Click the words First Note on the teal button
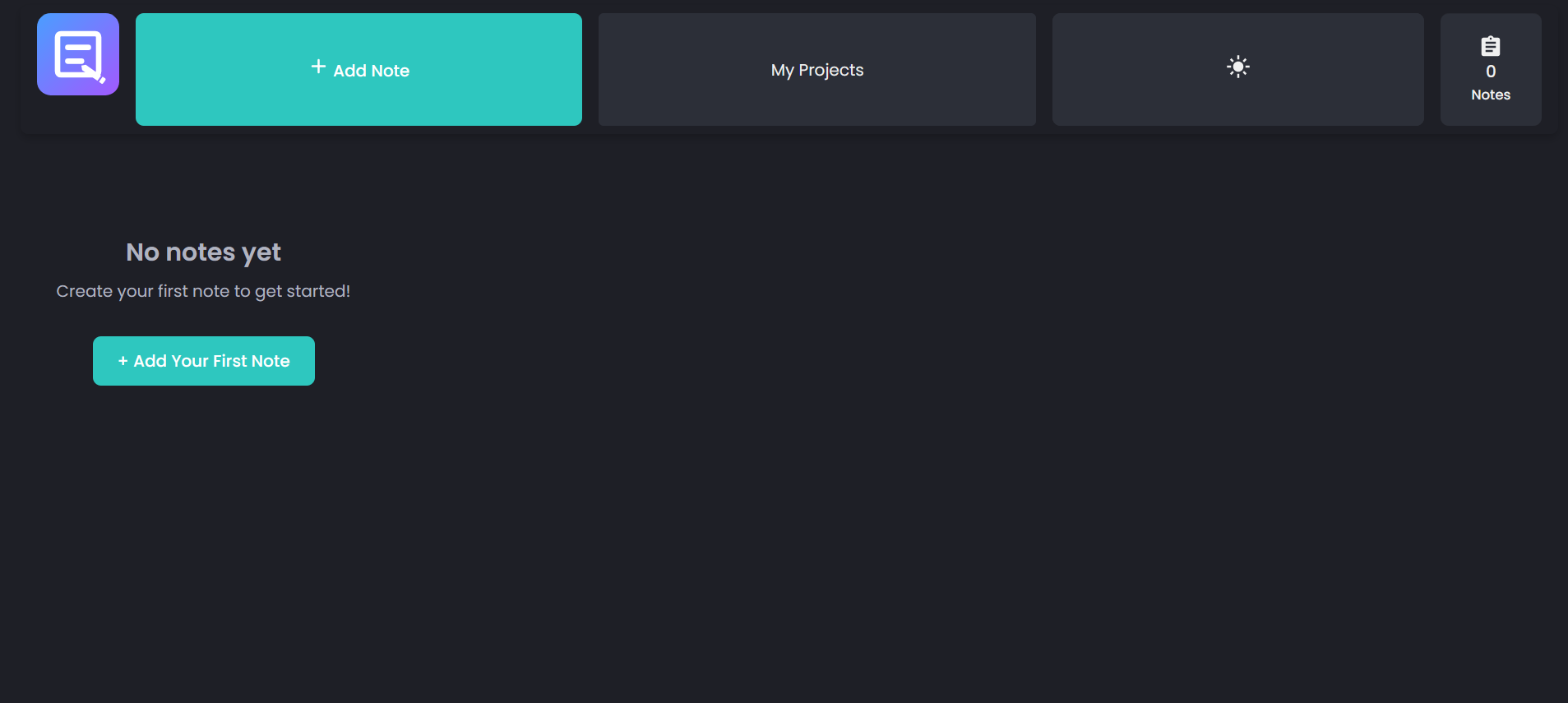The height and width of the screenshot is (703, 1568). point(251,361)
